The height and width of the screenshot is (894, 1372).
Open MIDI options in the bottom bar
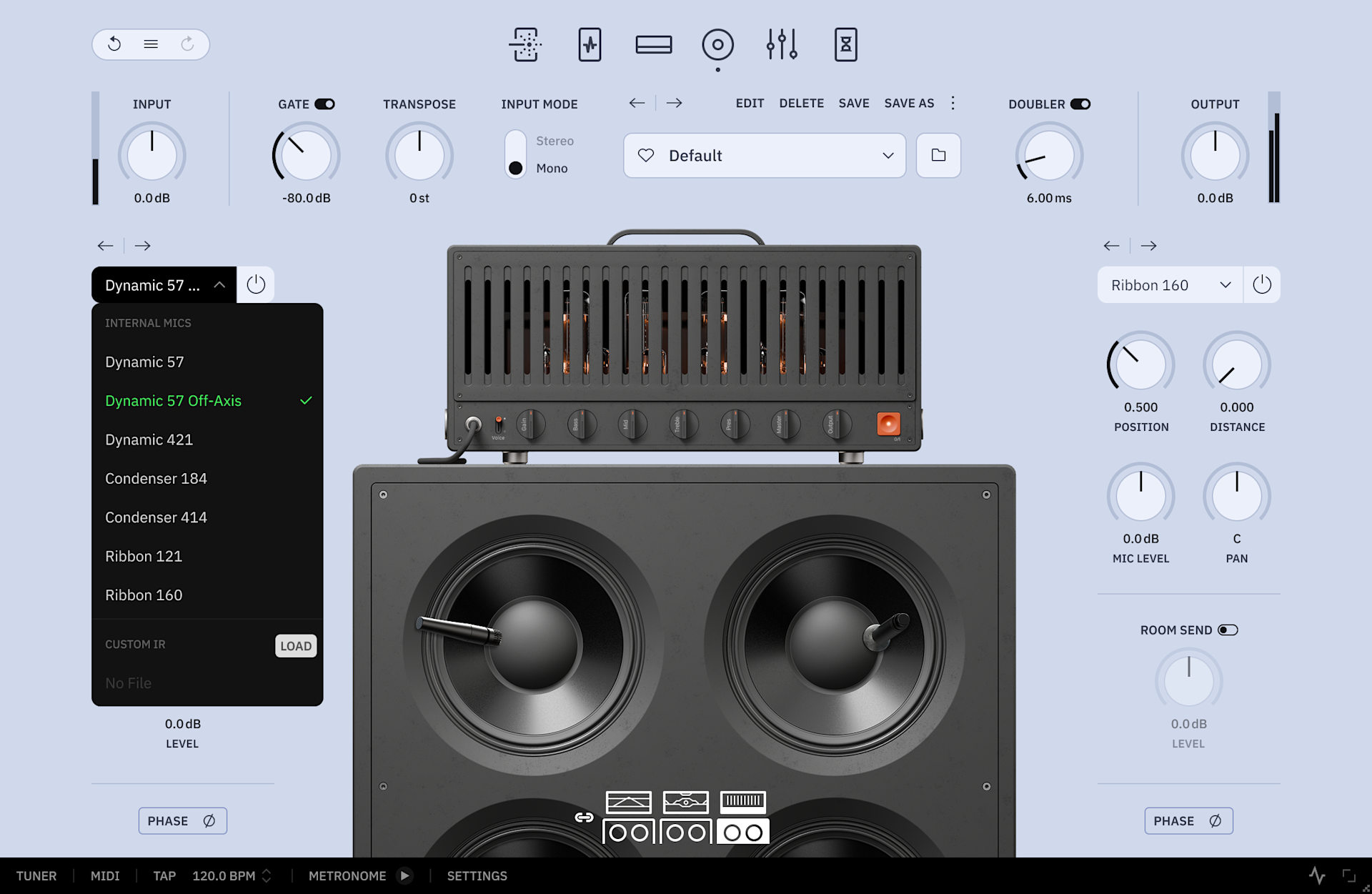click(105, 875)
